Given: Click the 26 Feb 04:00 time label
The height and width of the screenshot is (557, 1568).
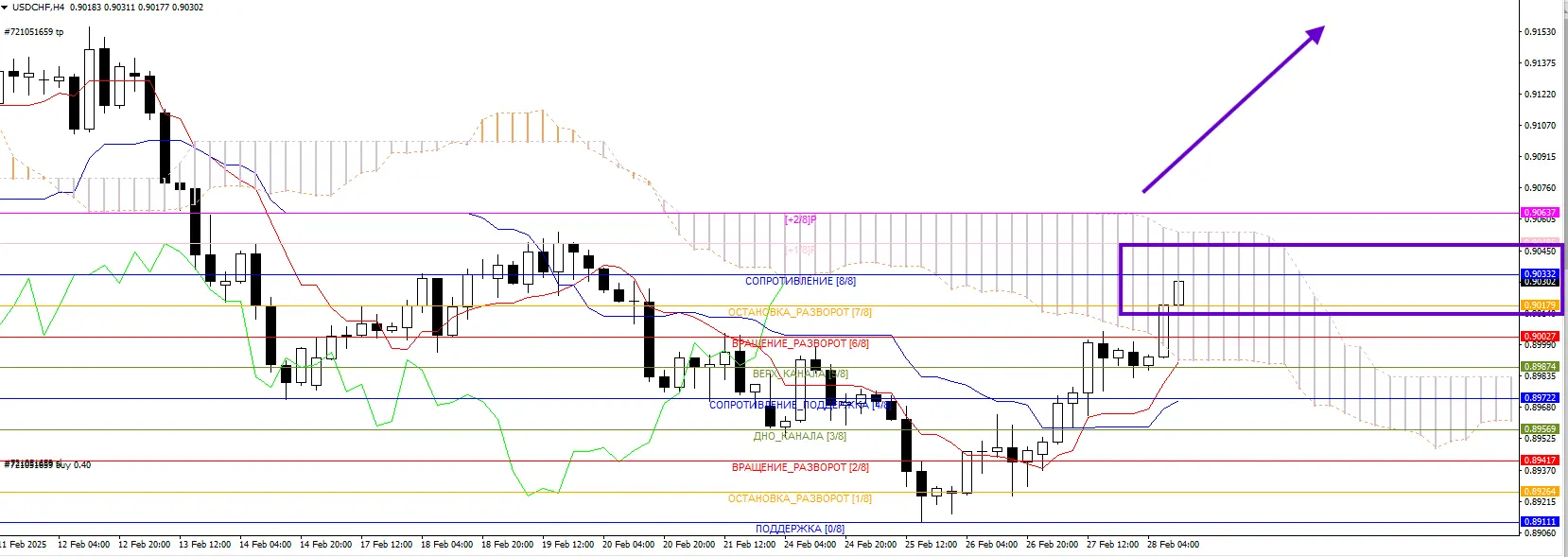Looking at the screenshot, I should pyautogui.click(x=991, y=545).
